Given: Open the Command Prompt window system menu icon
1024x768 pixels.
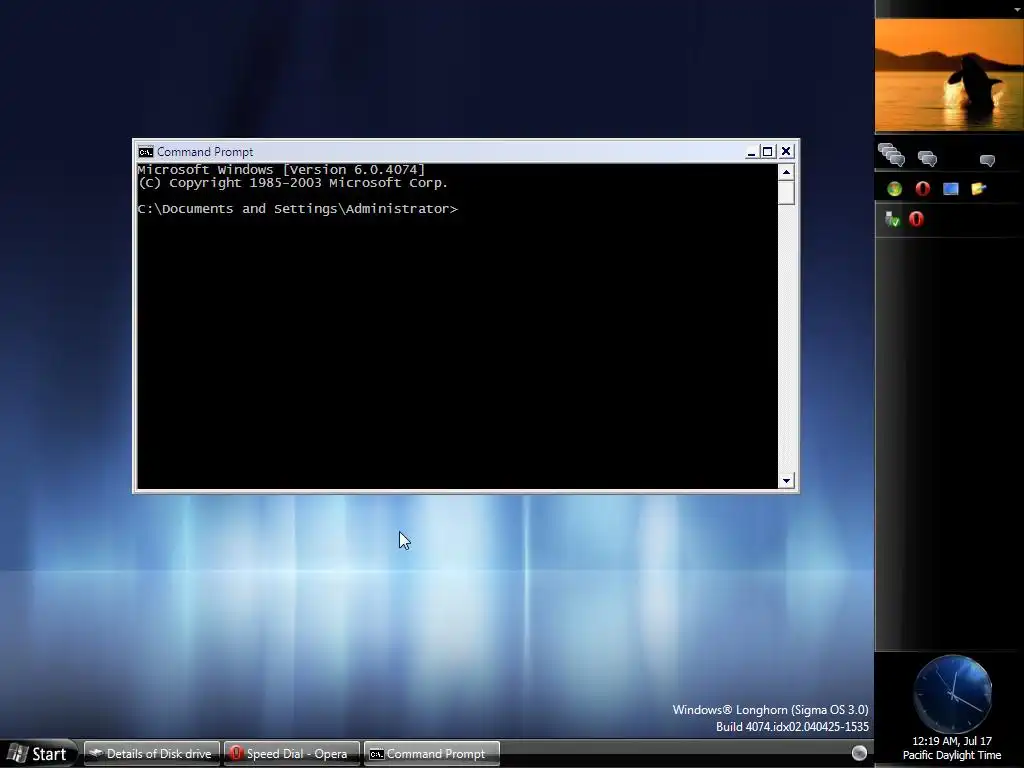Looking at the screenshot, I should (x=146, y=152).
